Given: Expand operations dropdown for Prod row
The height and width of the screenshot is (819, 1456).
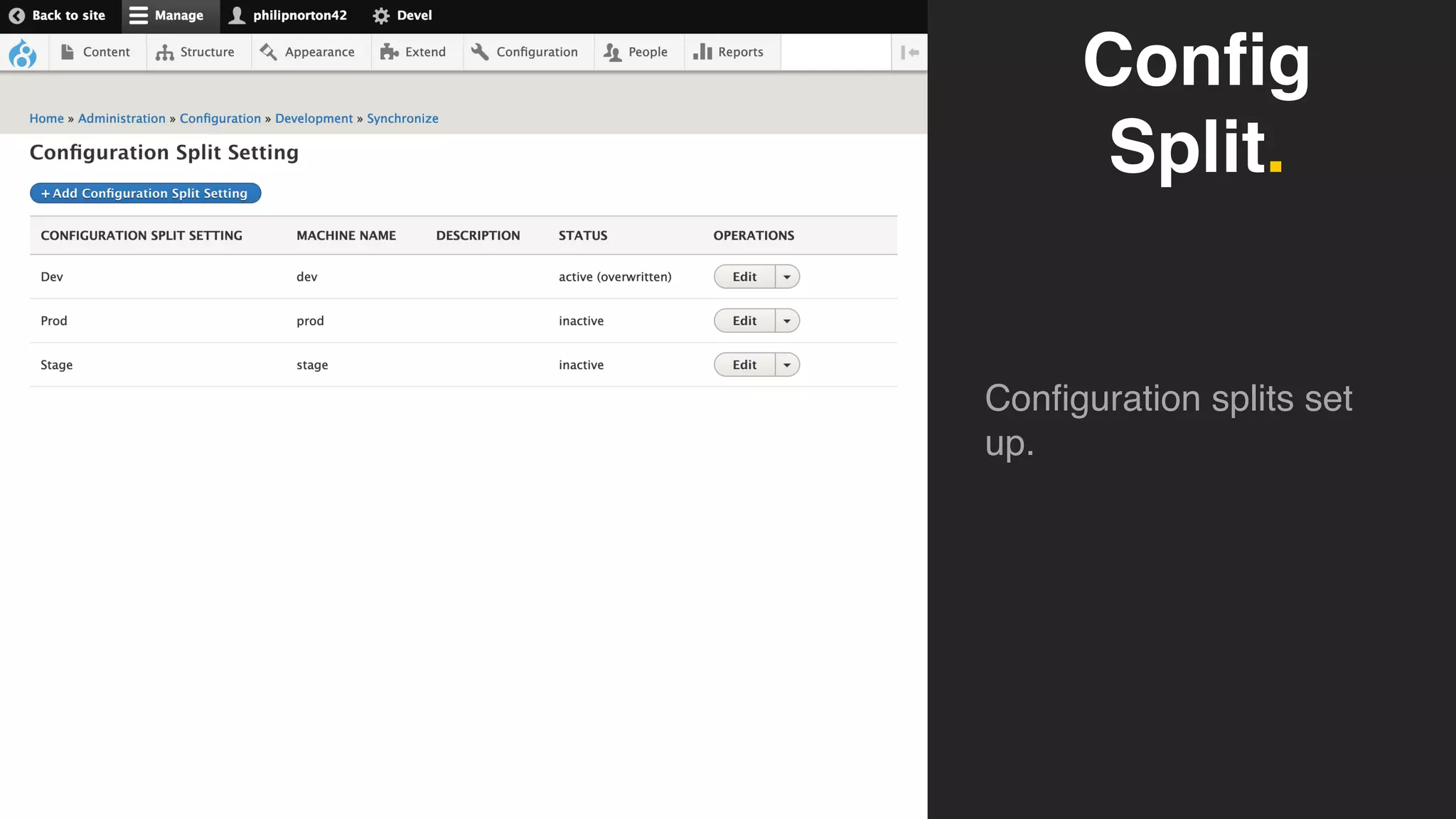Looking at the screenshot, I should [x=787, y=321].
